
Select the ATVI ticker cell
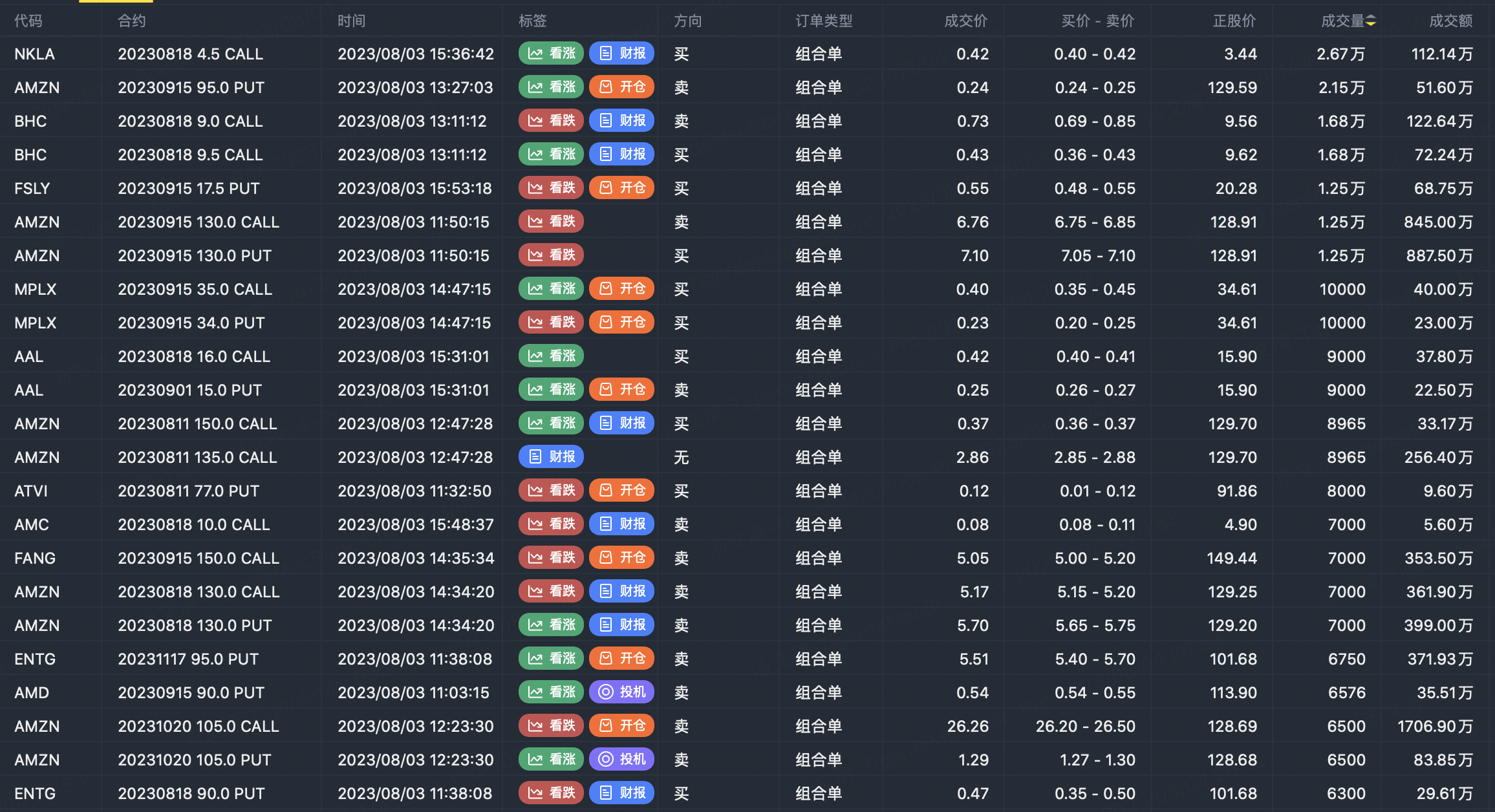[x=31, y=491]
